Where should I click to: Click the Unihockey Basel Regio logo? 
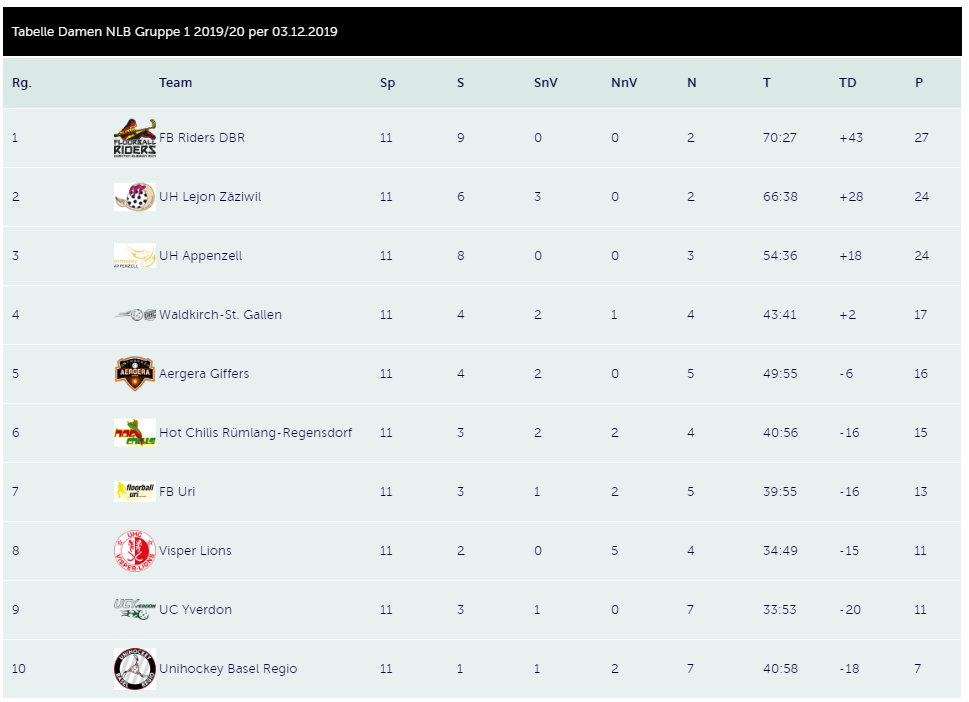click(x=134, y=669)
